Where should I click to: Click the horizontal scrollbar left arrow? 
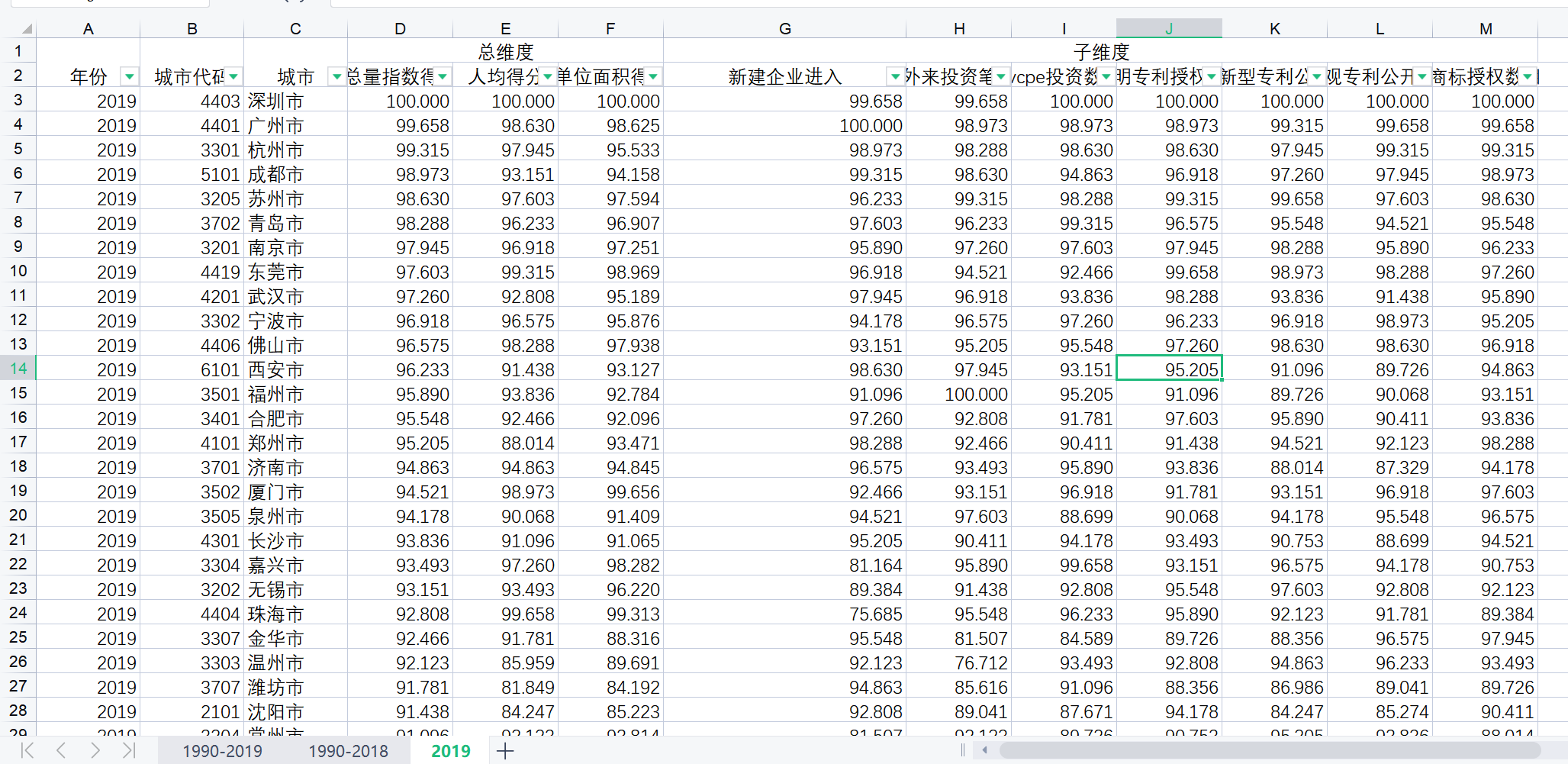(984, 750)
